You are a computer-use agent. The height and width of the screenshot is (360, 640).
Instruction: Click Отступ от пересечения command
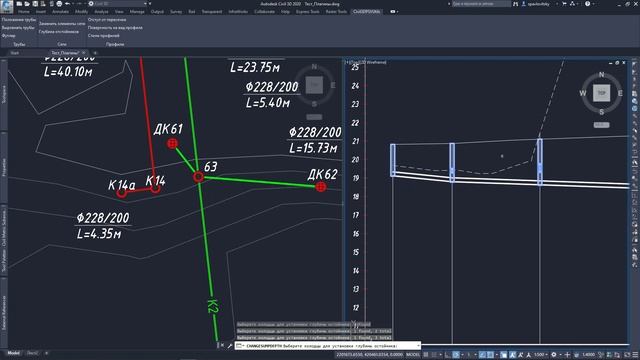pyautogui.click(x=107, y=20)
